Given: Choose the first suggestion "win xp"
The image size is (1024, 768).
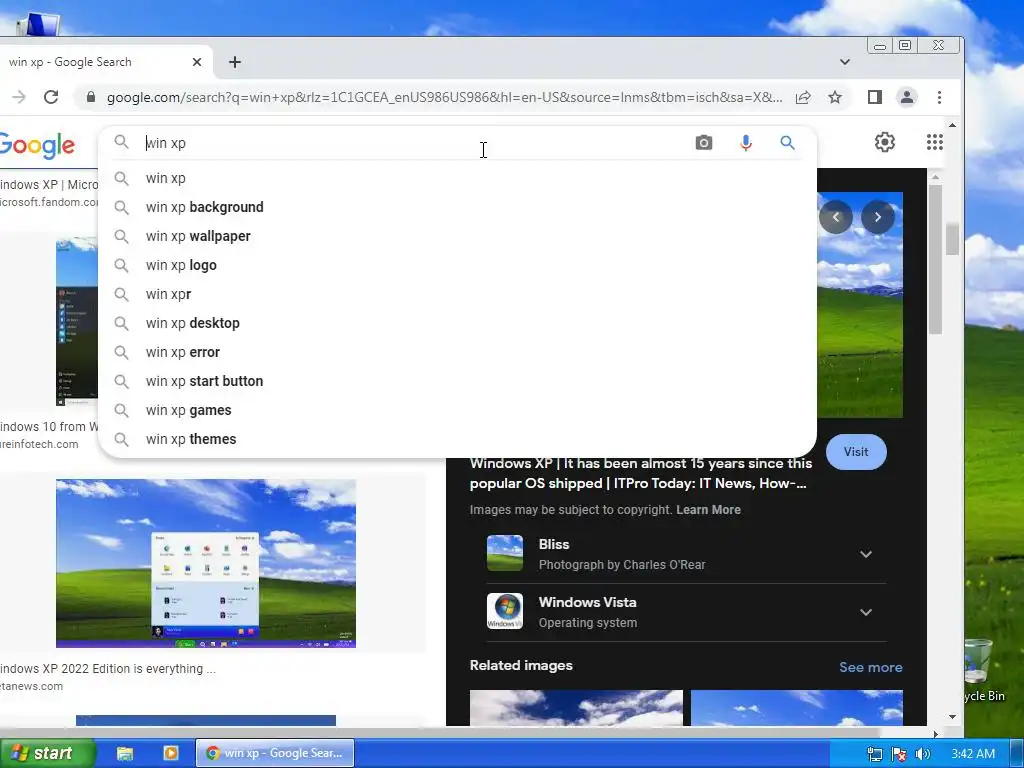Looking at the screenshot, I should tap(457, 178).
